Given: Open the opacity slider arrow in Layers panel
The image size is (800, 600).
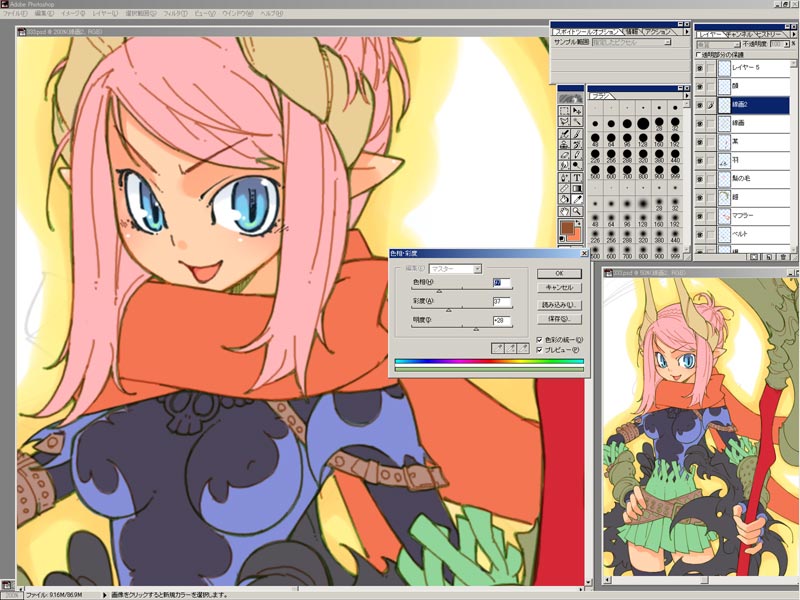Looking at the screenshot, I should pos(786,44).
